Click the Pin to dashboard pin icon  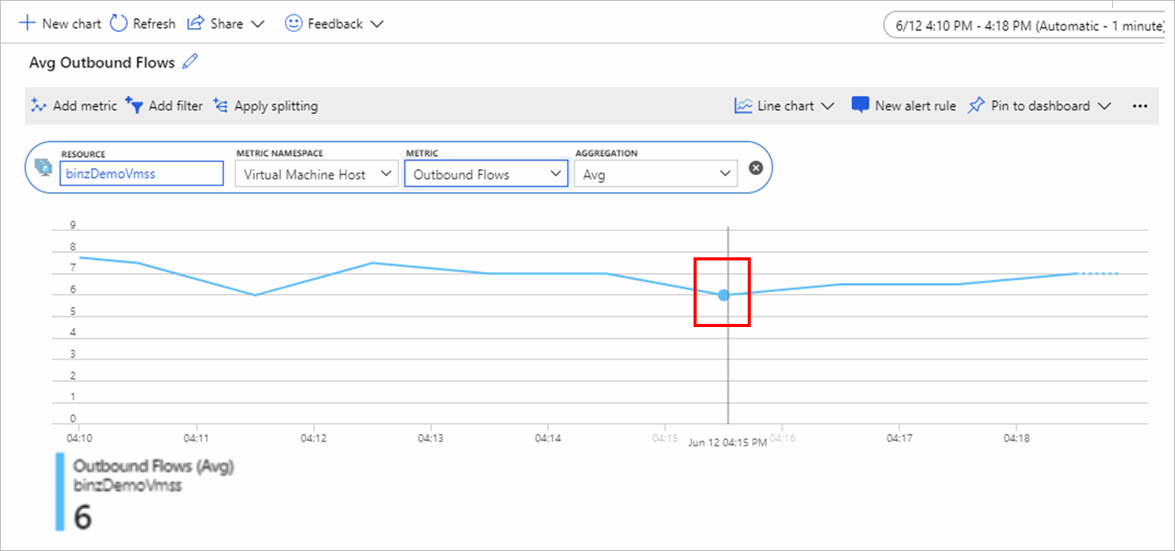[x=976, y=105]
